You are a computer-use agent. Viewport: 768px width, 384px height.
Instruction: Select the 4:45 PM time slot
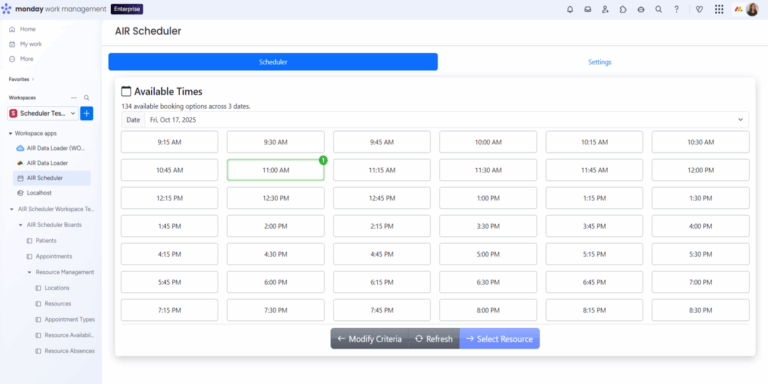click(x=382, y=254)
